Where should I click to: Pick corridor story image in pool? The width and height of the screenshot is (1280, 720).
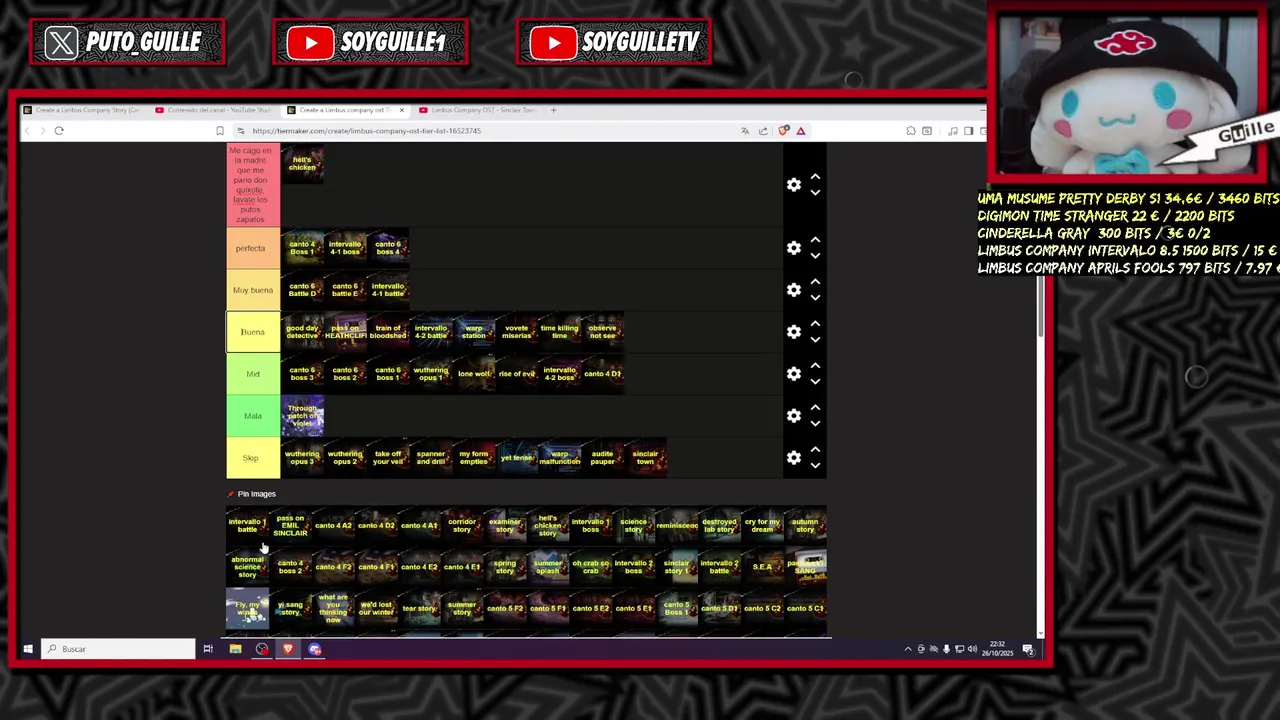click(462, 525)
